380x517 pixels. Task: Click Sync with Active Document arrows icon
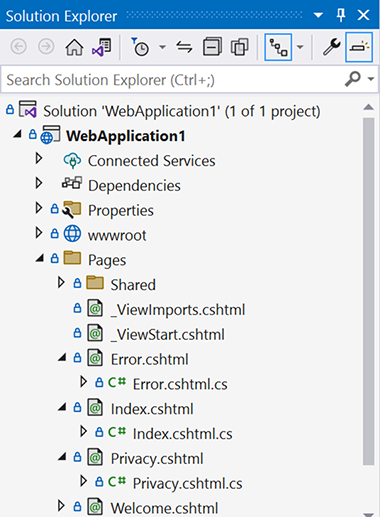tap(184, 47)
